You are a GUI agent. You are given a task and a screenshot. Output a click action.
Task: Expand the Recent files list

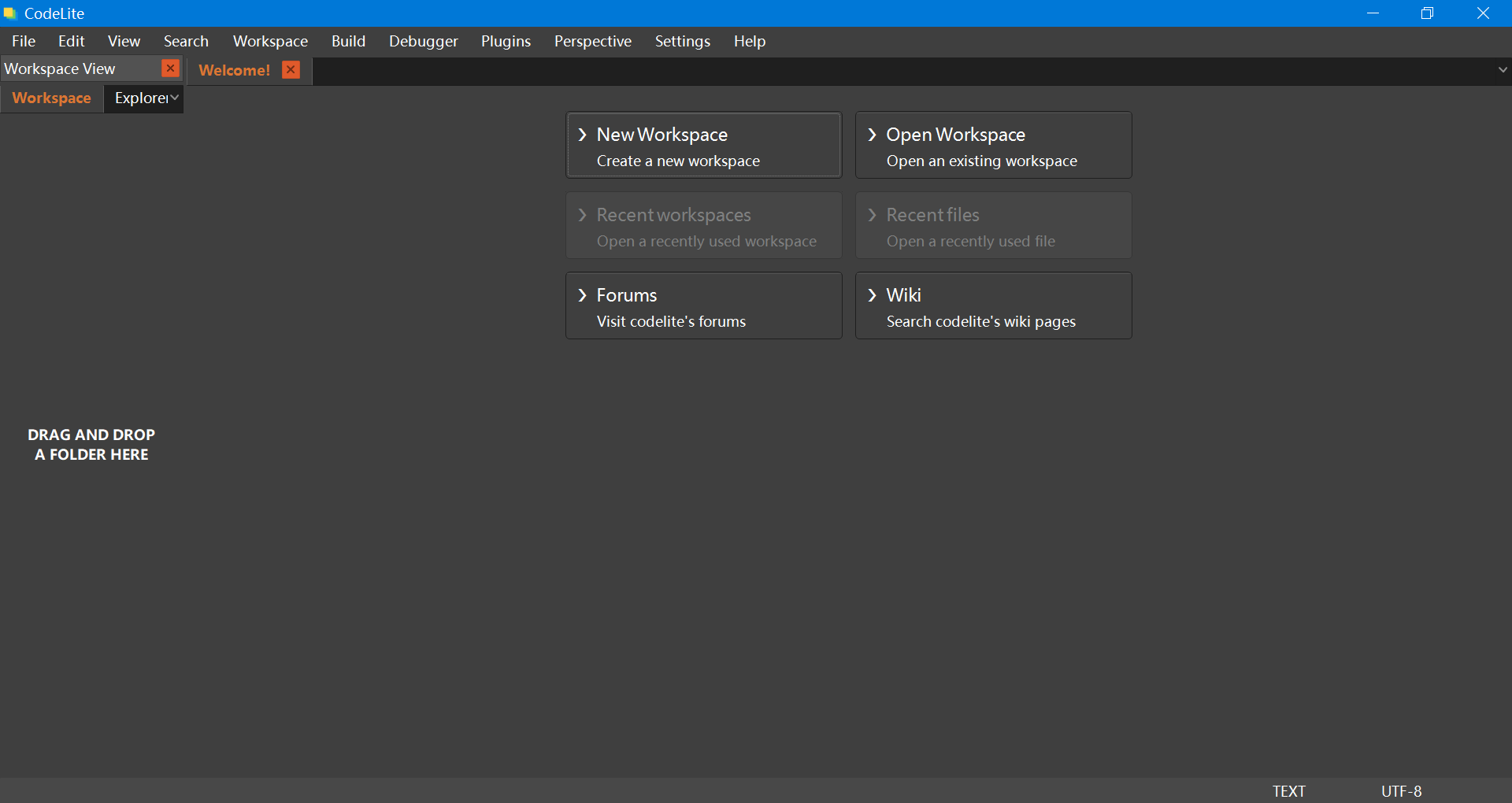[x=993, y=226]
